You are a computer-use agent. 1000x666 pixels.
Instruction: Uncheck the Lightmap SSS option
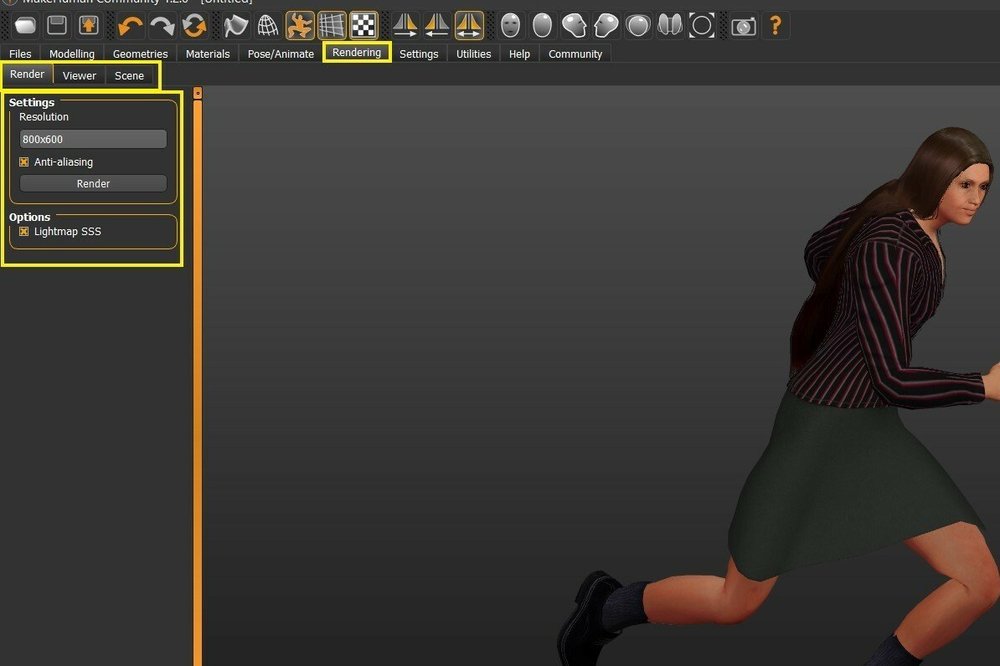tap(24, 231)
